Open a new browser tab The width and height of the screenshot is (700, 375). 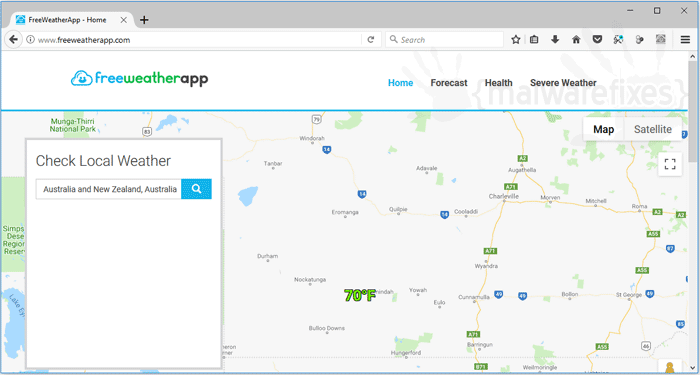click(x=144, y=20)
